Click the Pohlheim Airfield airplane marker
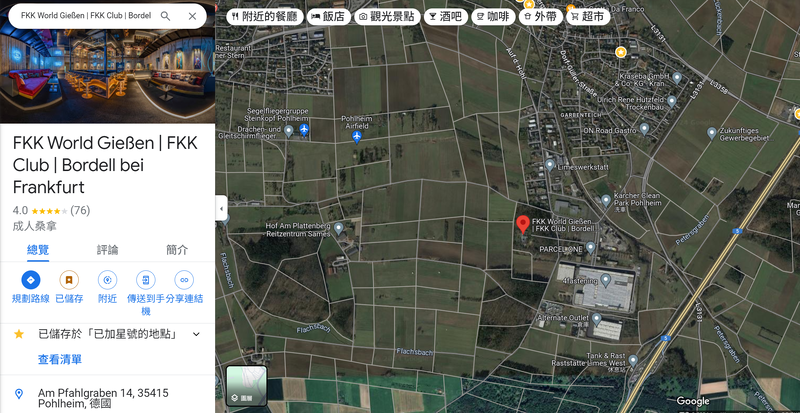 click(357, 136)
